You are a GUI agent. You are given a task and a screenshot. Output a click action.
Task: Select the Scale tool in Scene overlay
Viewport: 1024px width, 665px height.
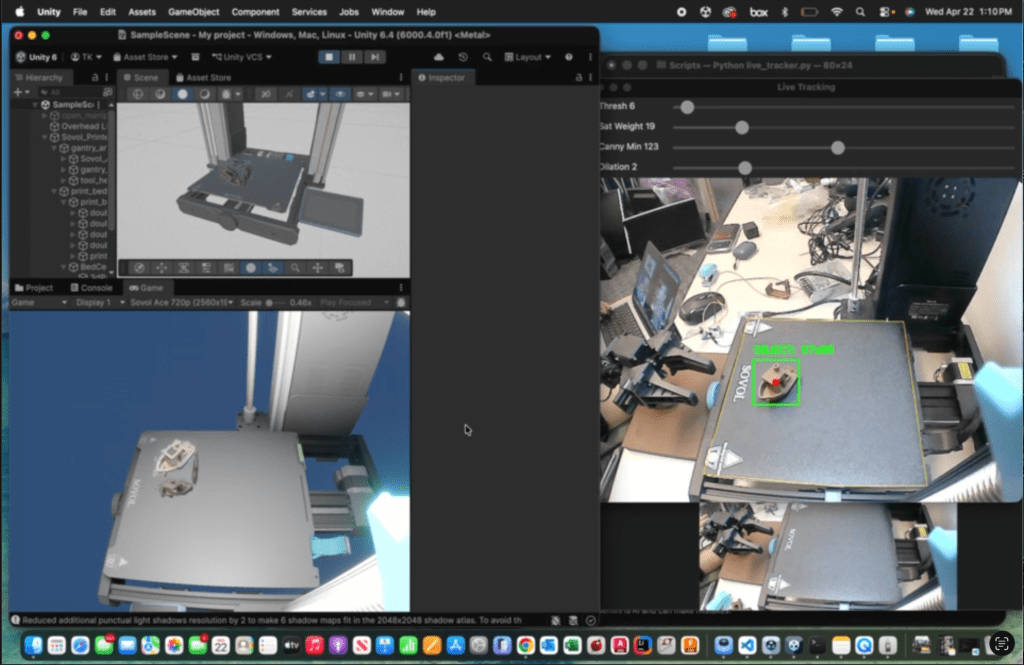[x=206, y=268]
